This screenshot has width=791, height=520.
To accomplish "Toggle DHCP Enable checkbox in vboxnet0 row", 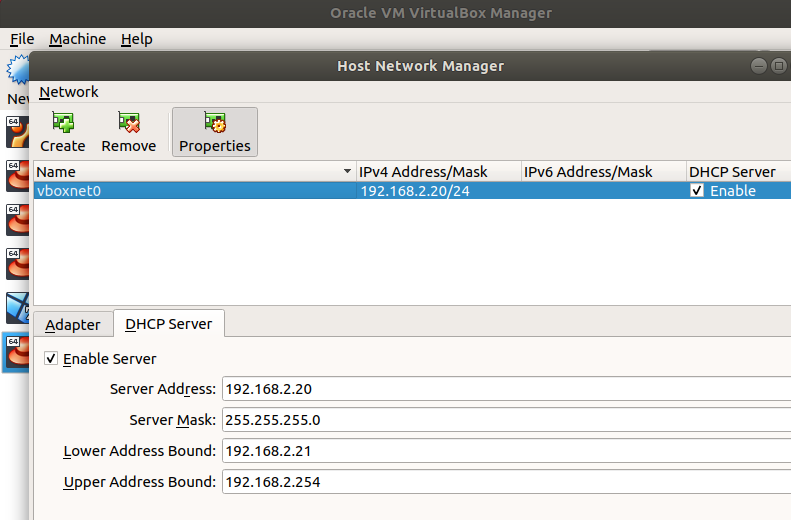I will 697,191.
